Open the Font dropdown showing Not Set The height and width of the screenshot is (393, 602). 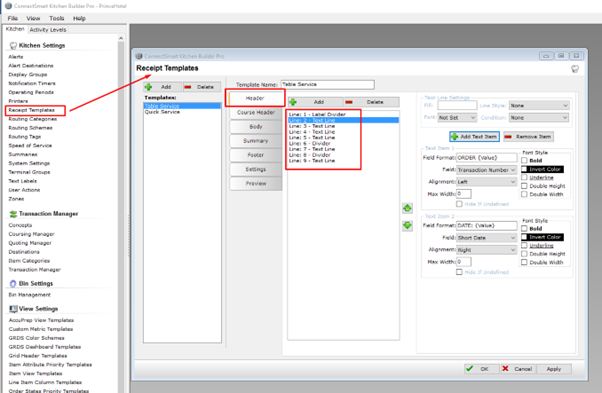click(457, 118)
